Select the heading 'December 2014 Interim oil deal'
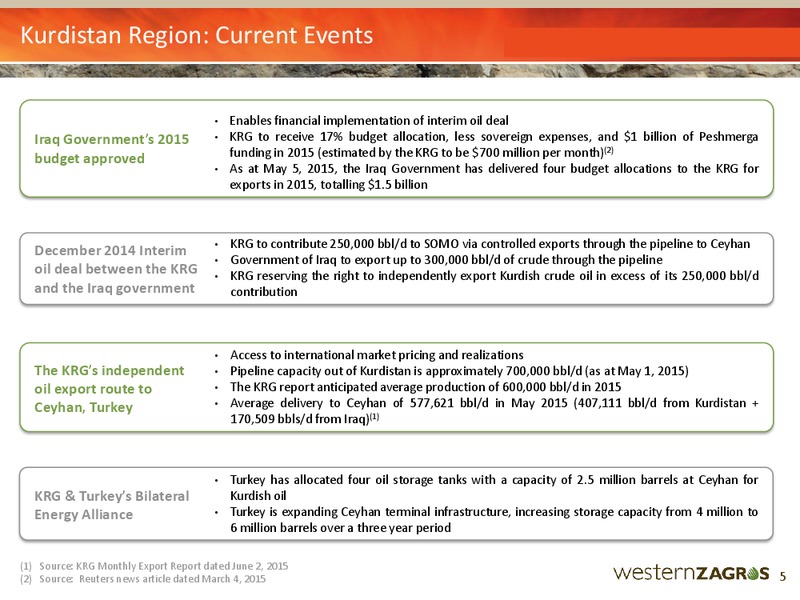 tap(115, 269)
